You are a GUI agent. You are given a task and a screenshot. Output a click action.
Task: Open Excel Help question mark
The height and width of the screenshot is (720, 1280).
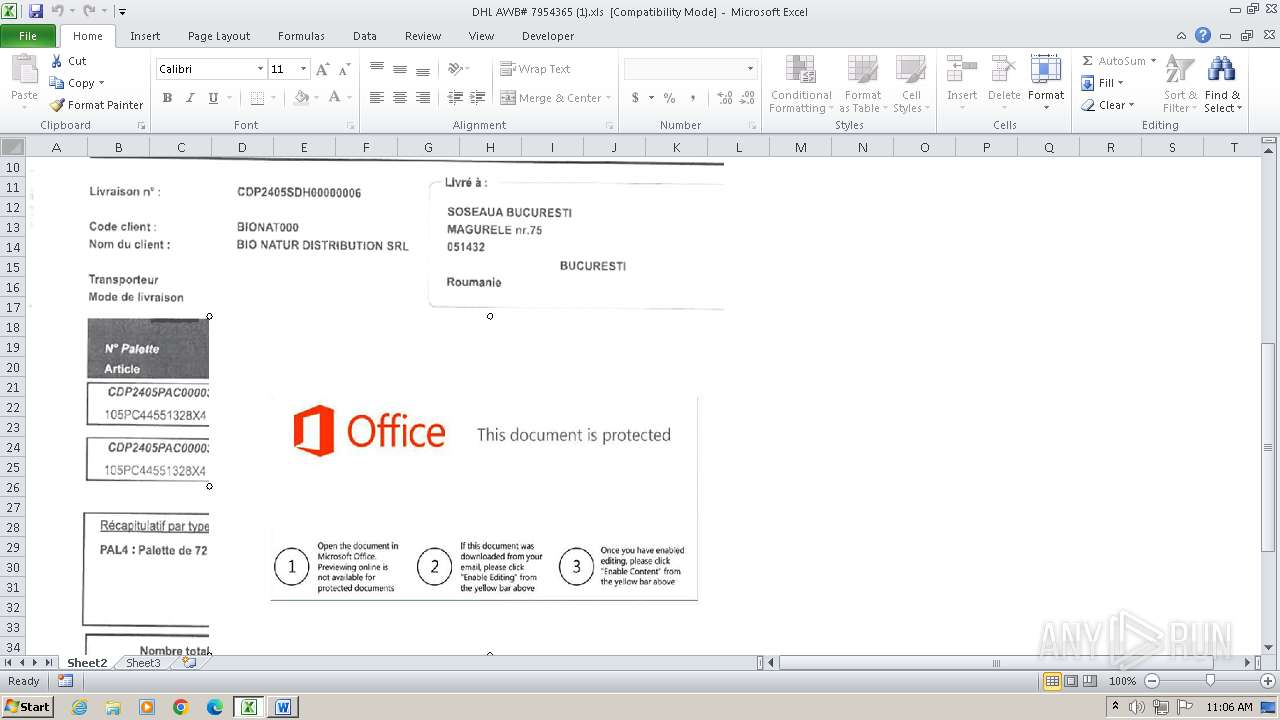click(1203, 35)
